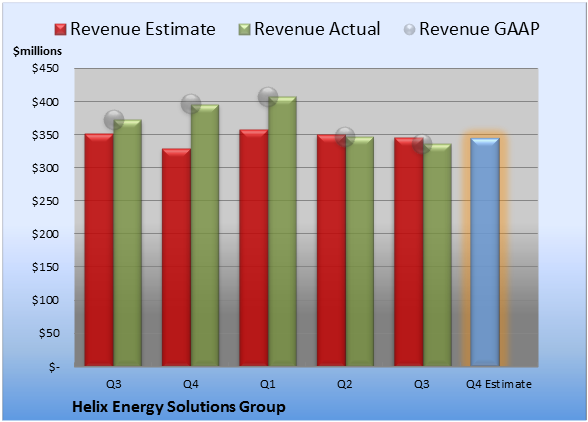Select the blue Q4 Estimate bar
Image resolution: width=588 pixels, height=422 pixels.
[485, 252]
